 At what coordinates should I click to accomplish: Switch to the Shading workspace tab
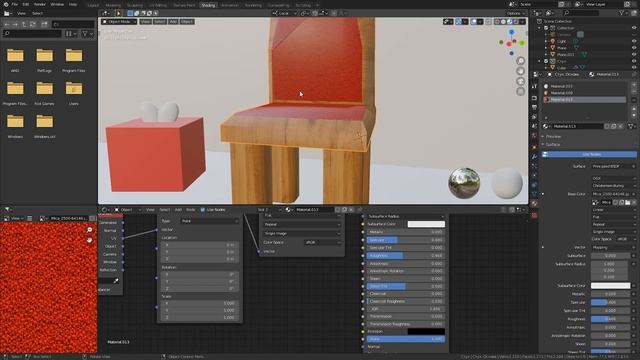208,5
